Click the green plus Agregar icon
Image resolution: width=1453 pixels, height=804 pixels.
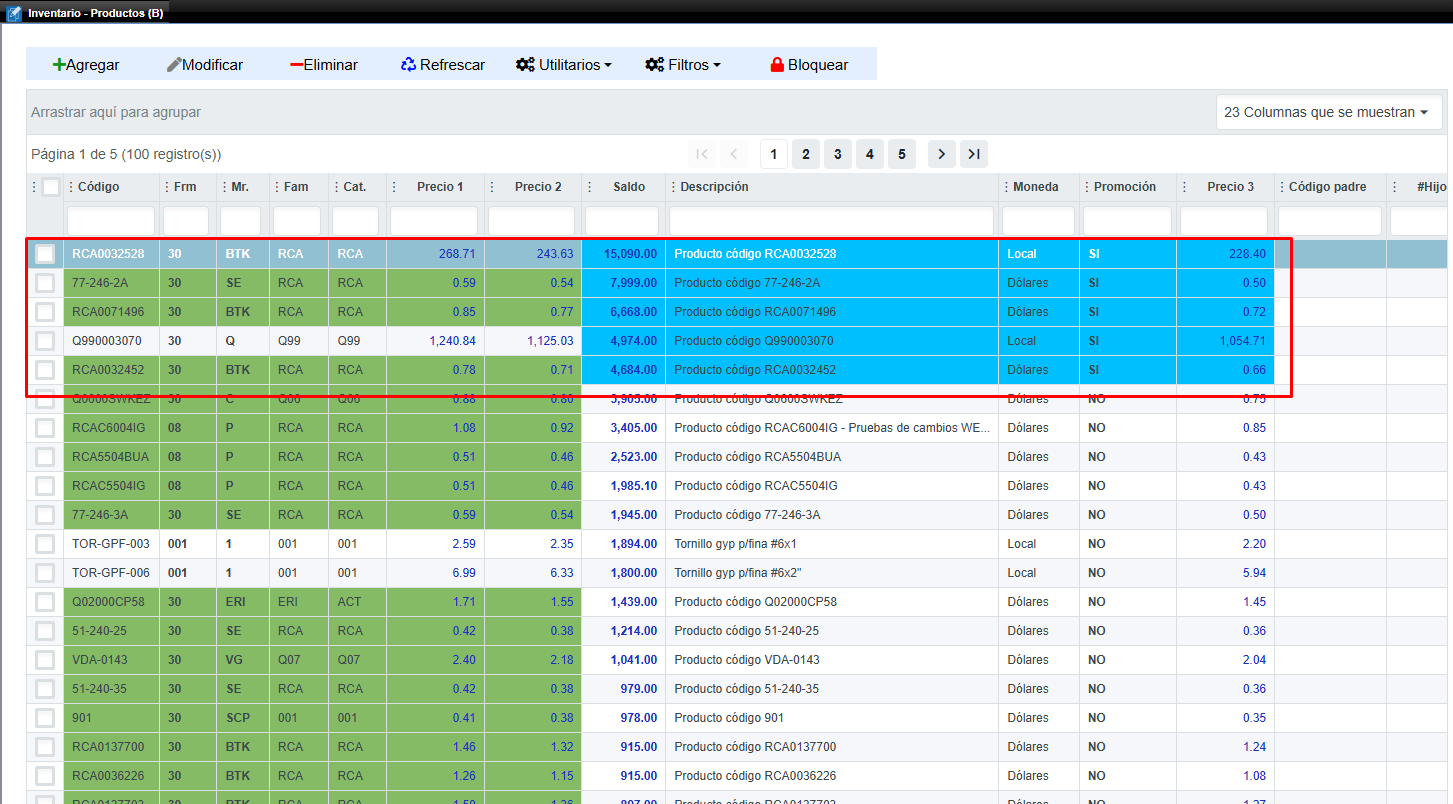[59, 65]
